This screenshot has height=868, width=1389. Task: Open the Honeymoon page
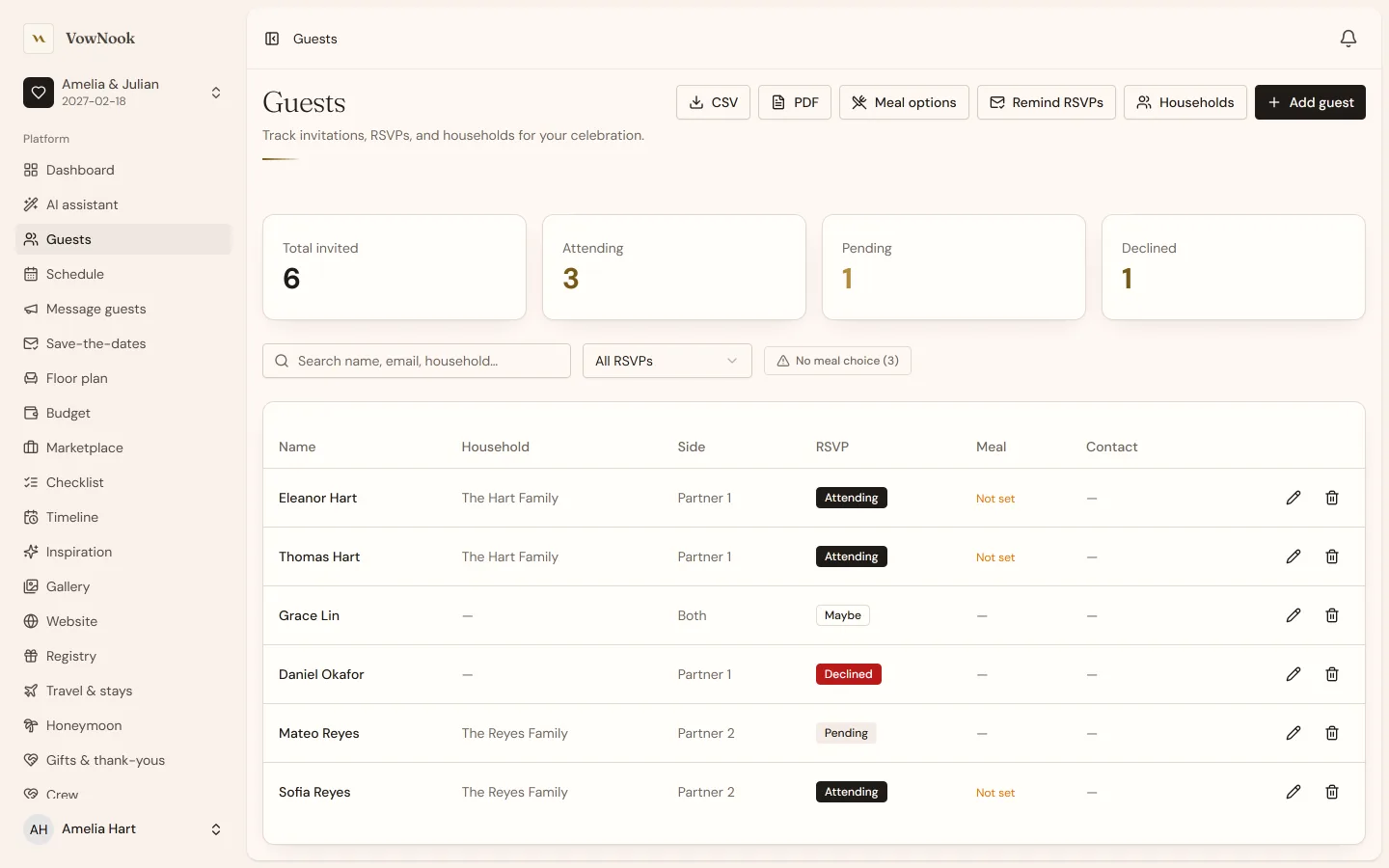coord(123,725)
